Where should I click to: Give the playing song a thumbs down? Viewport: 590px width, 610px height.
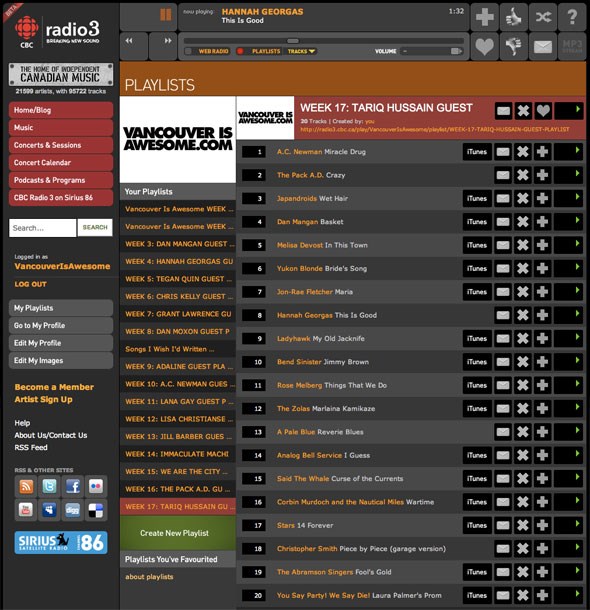click(514, 46)
